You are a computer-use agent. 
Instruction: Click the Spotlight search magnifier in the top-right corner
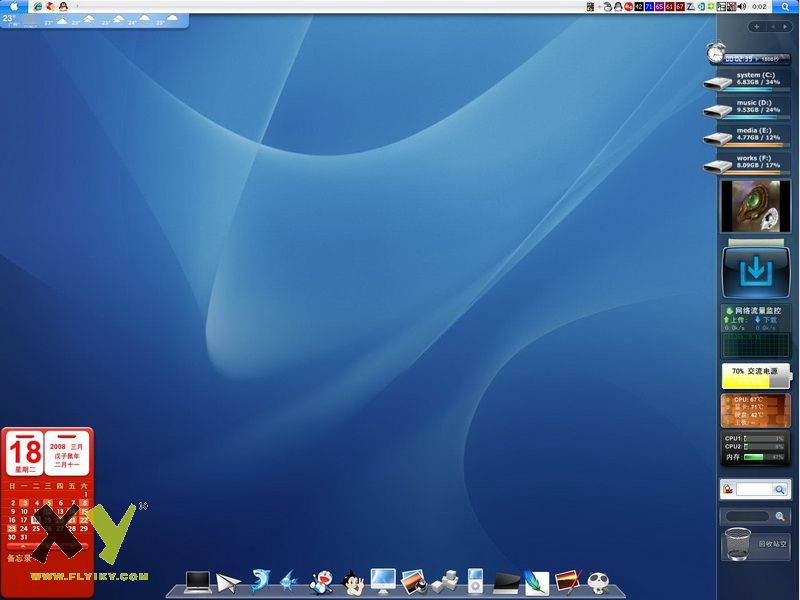(785, 6)
